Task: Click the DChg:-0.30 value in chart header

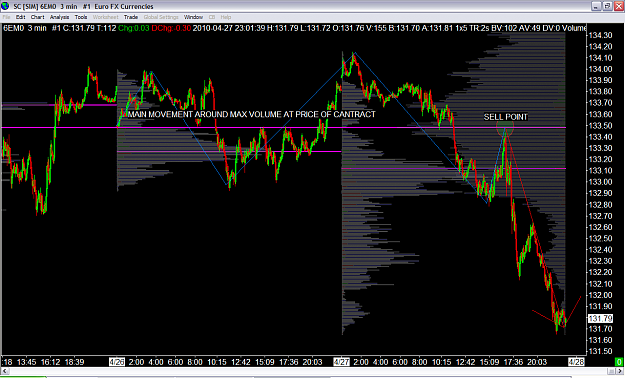Action: [x=171, y=28]
